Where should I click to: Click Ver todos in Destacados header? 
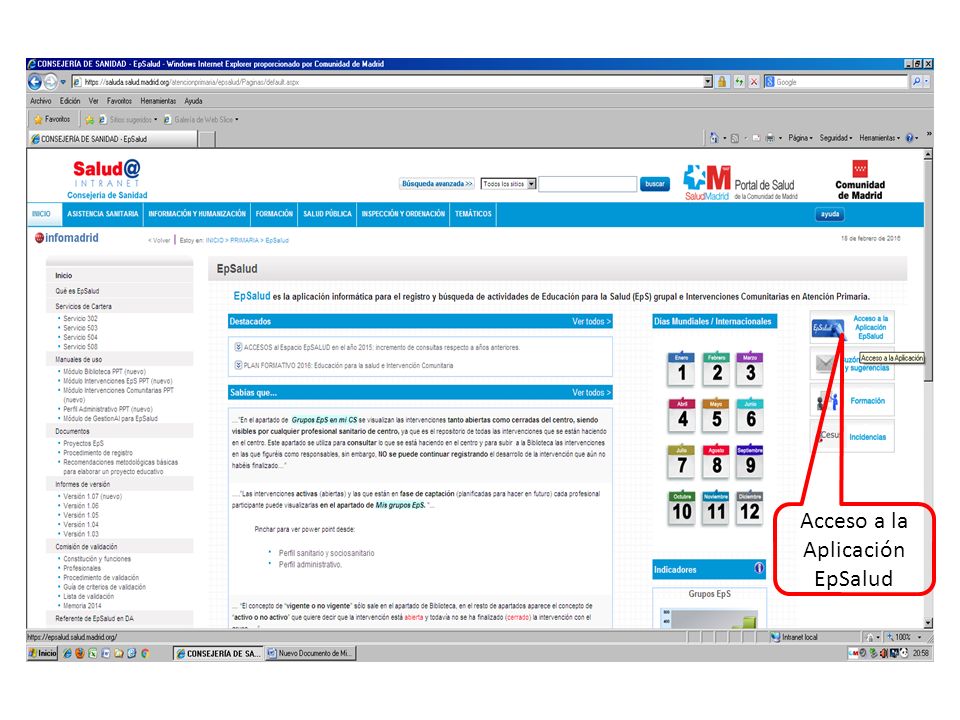(x=591, y=321)
